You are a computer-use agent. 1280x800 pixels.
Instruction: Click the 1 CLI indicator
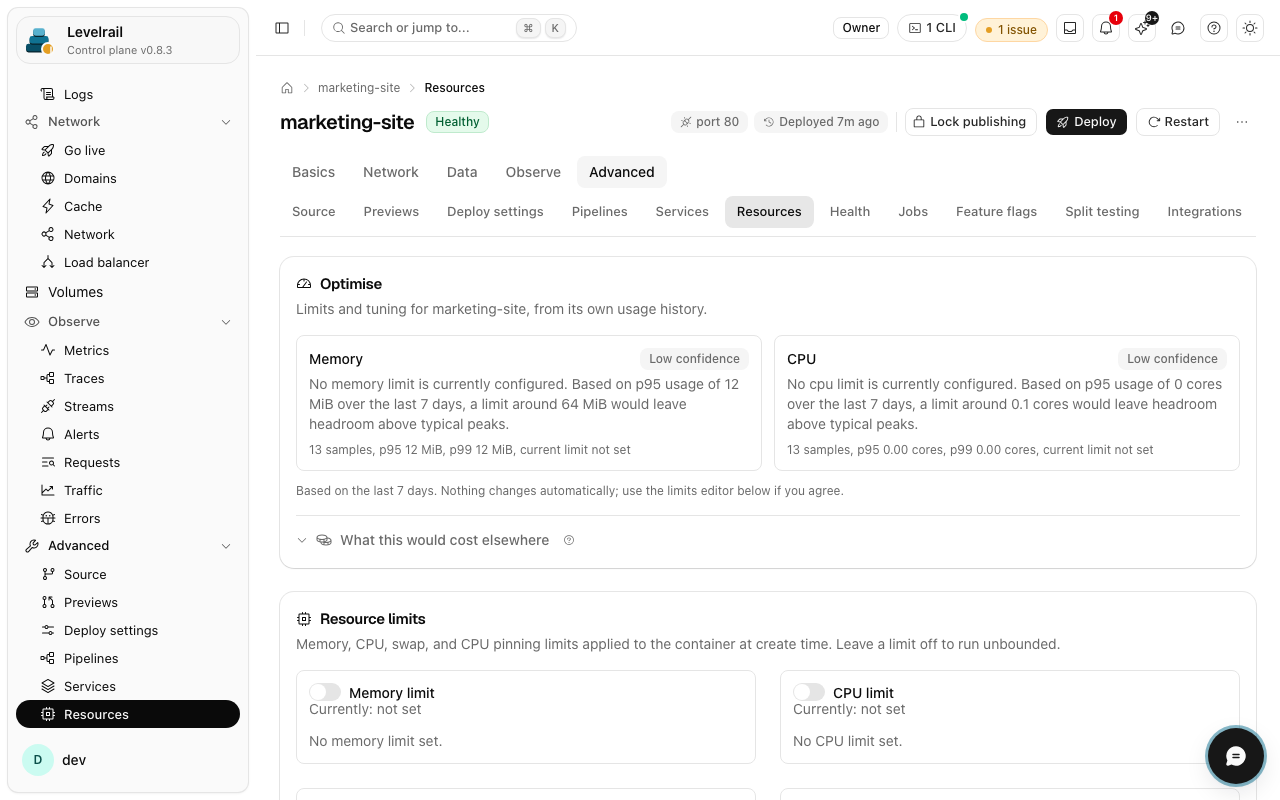click(x=932, y=28)
